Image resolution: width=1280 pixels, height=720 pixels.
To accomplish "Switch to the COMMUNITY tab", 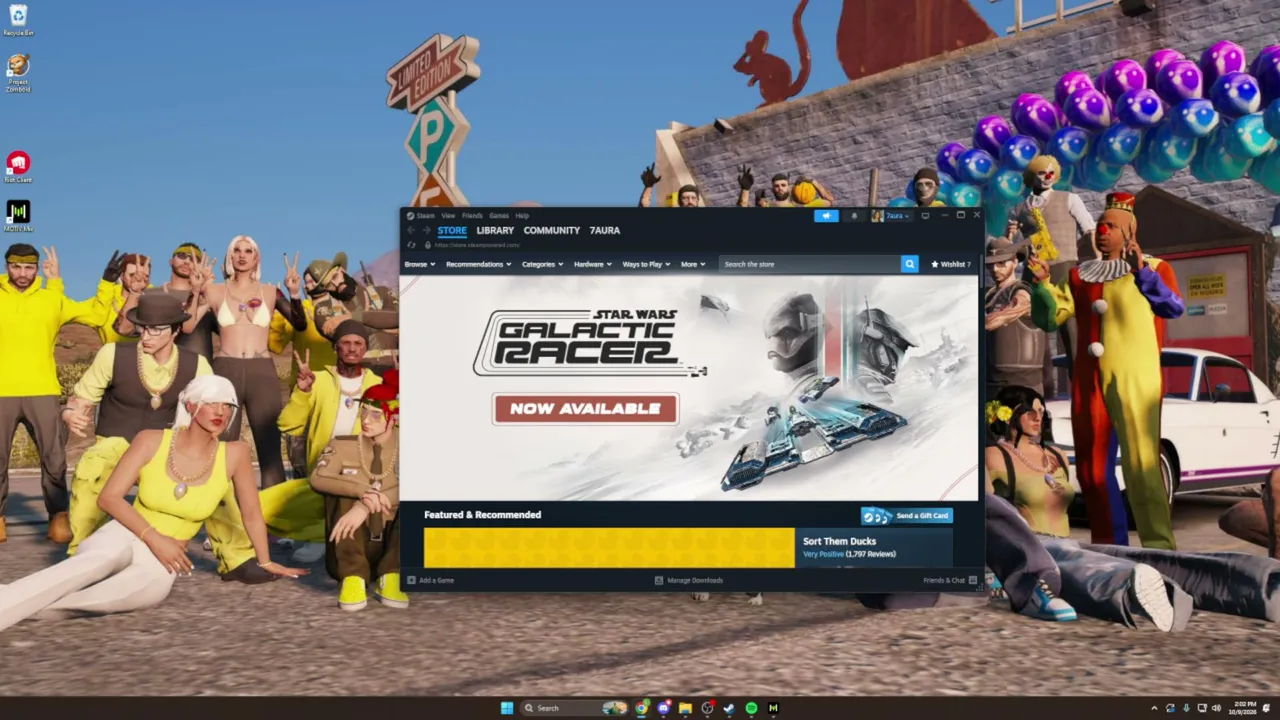I will 551,230.
